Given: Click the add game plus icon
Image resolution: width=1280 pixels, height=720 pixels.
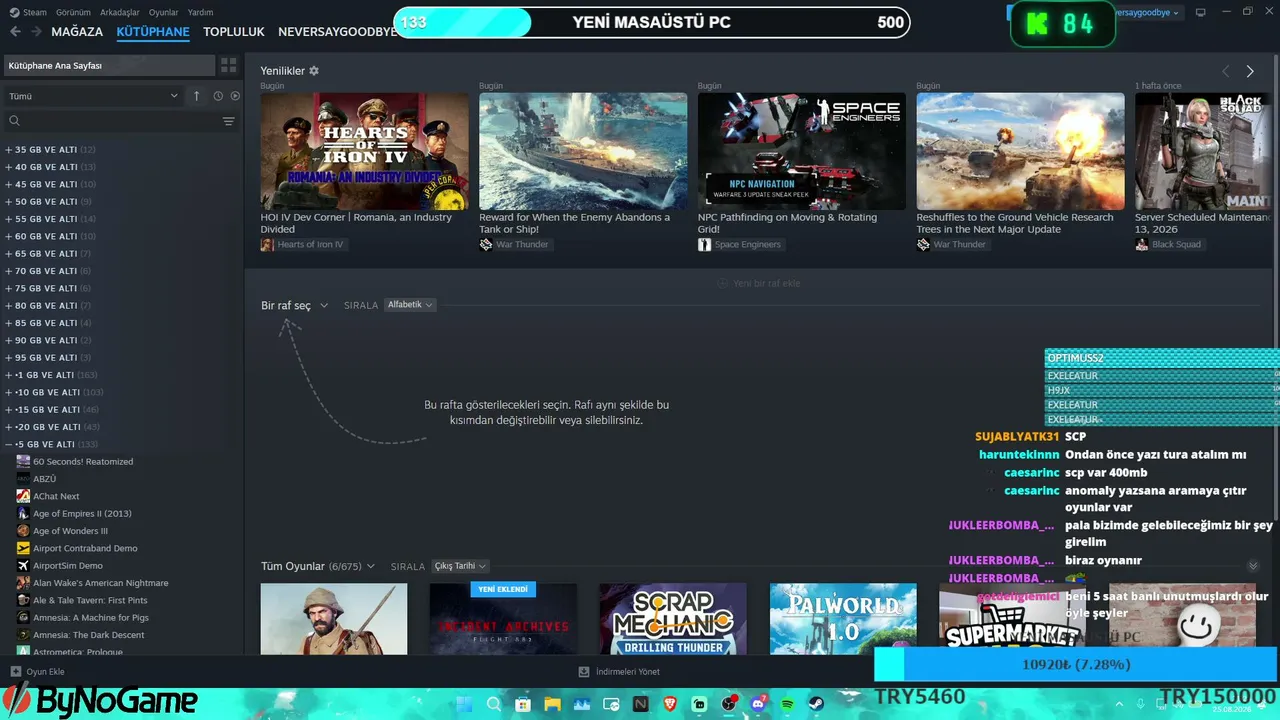Looking at the screenshot, I should point(15,672).
